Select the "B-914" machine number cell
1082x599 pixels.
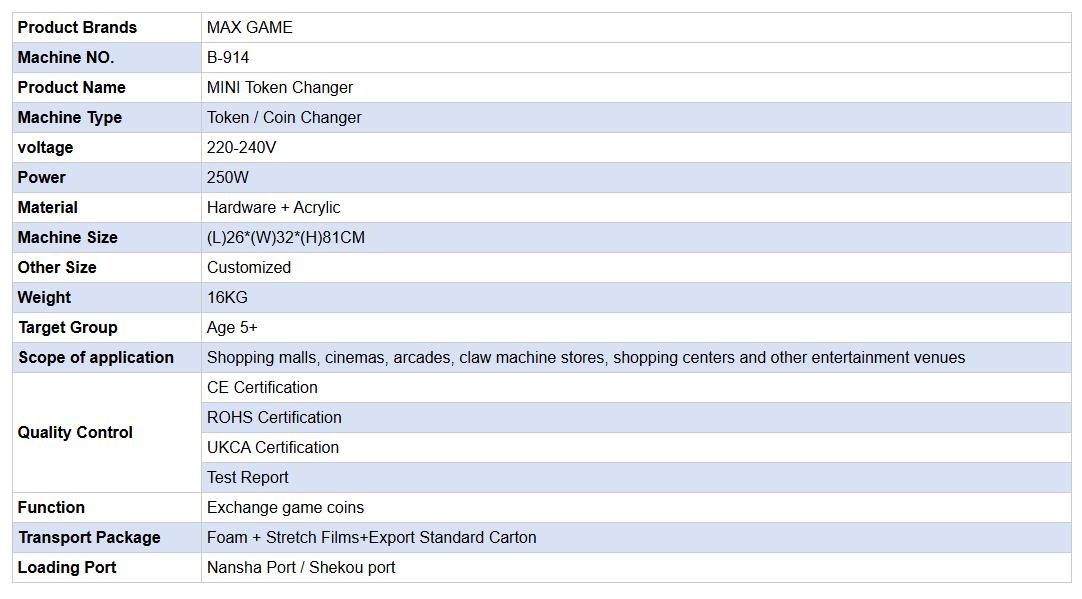[228, 58]
